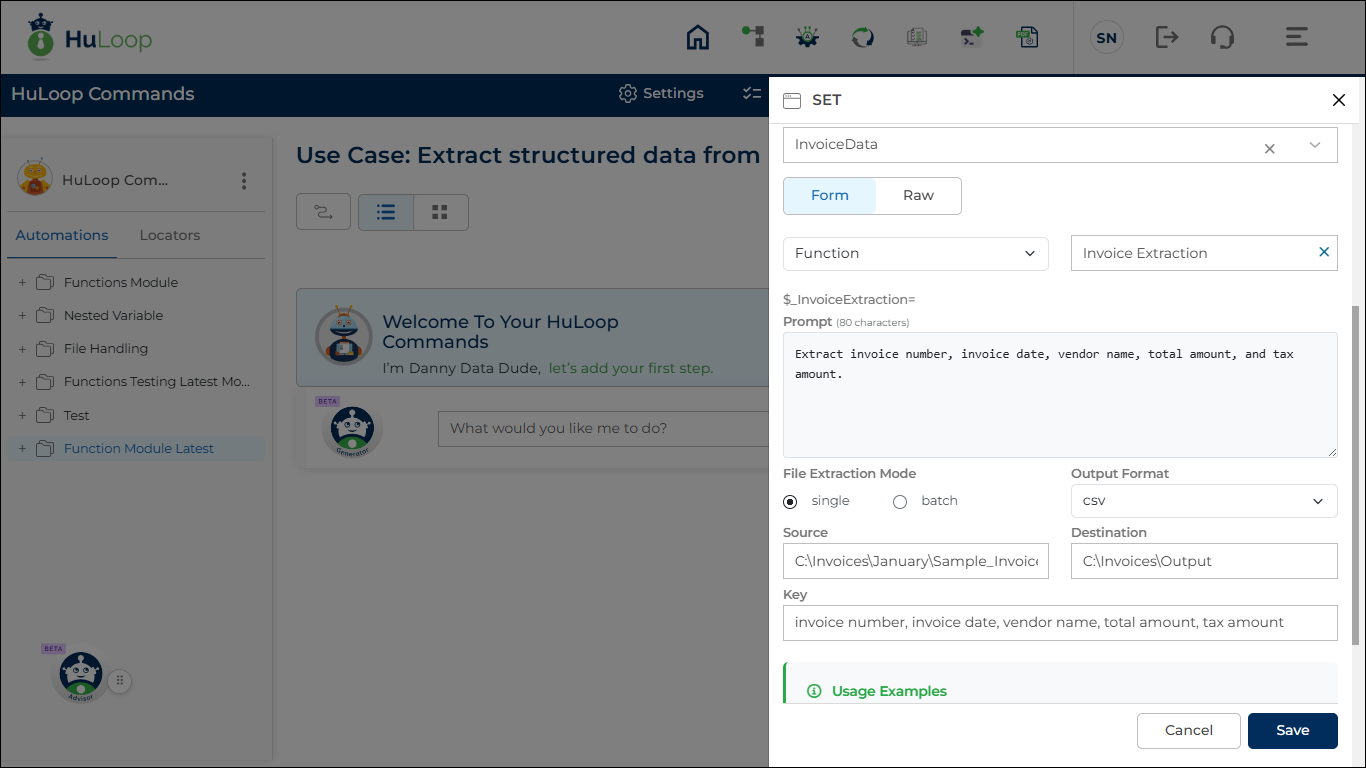Open the headset support icon
Viewport: 1366px width, 768px height.
pos(1221,38)
